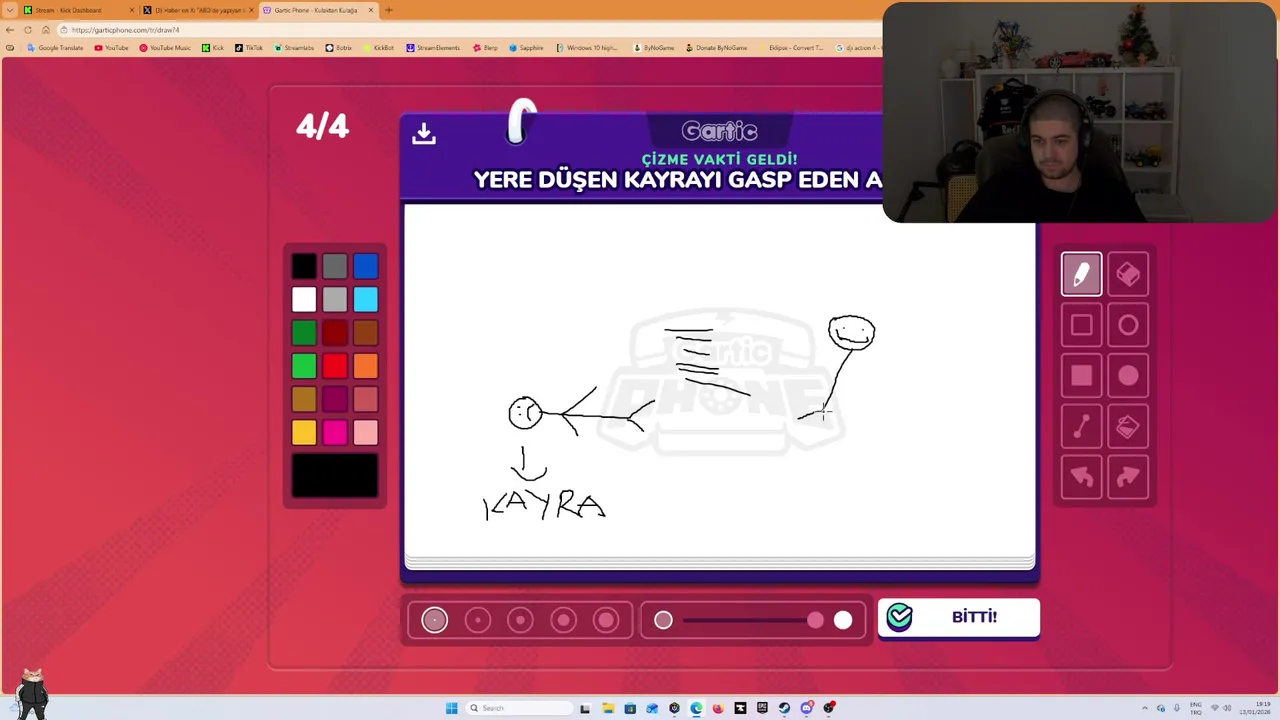Open Microsoft Store from the taskbar
Viewport: 1280px width, 720px height.
pyautogui.click(x=630, y=708)
